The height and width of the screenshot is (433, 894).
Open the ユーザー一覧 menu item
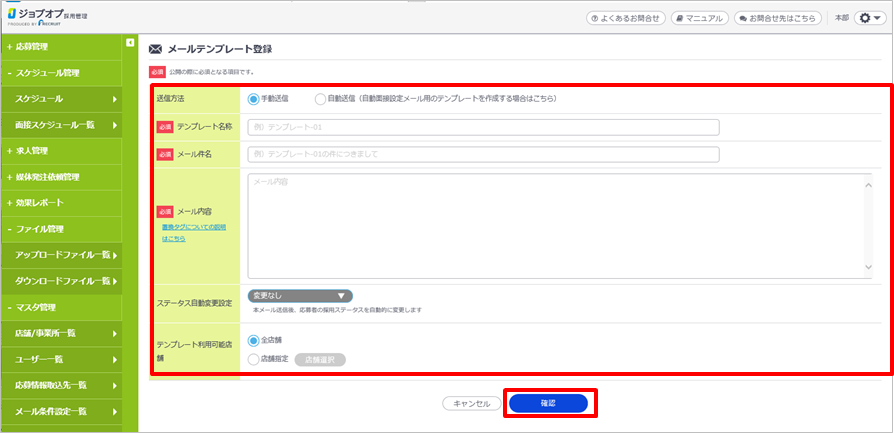click(x=65, y=359)
